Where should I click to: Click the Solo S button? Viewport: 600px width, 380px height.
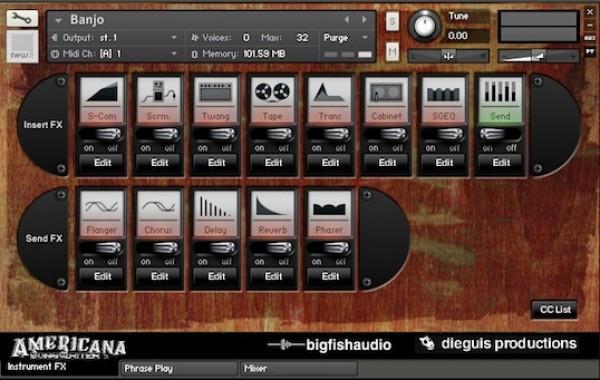[x=392, y=21]
